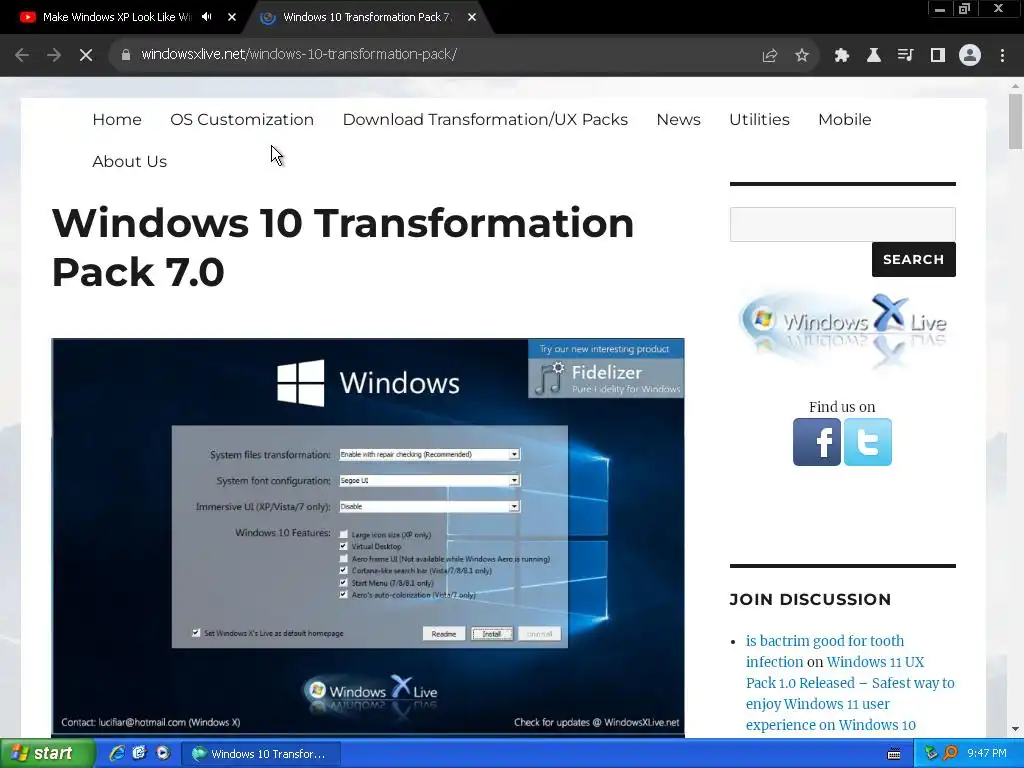Viewport: 1024px width, 768px height.
Task: Open the share page icon
Action: tap(770, 56)
